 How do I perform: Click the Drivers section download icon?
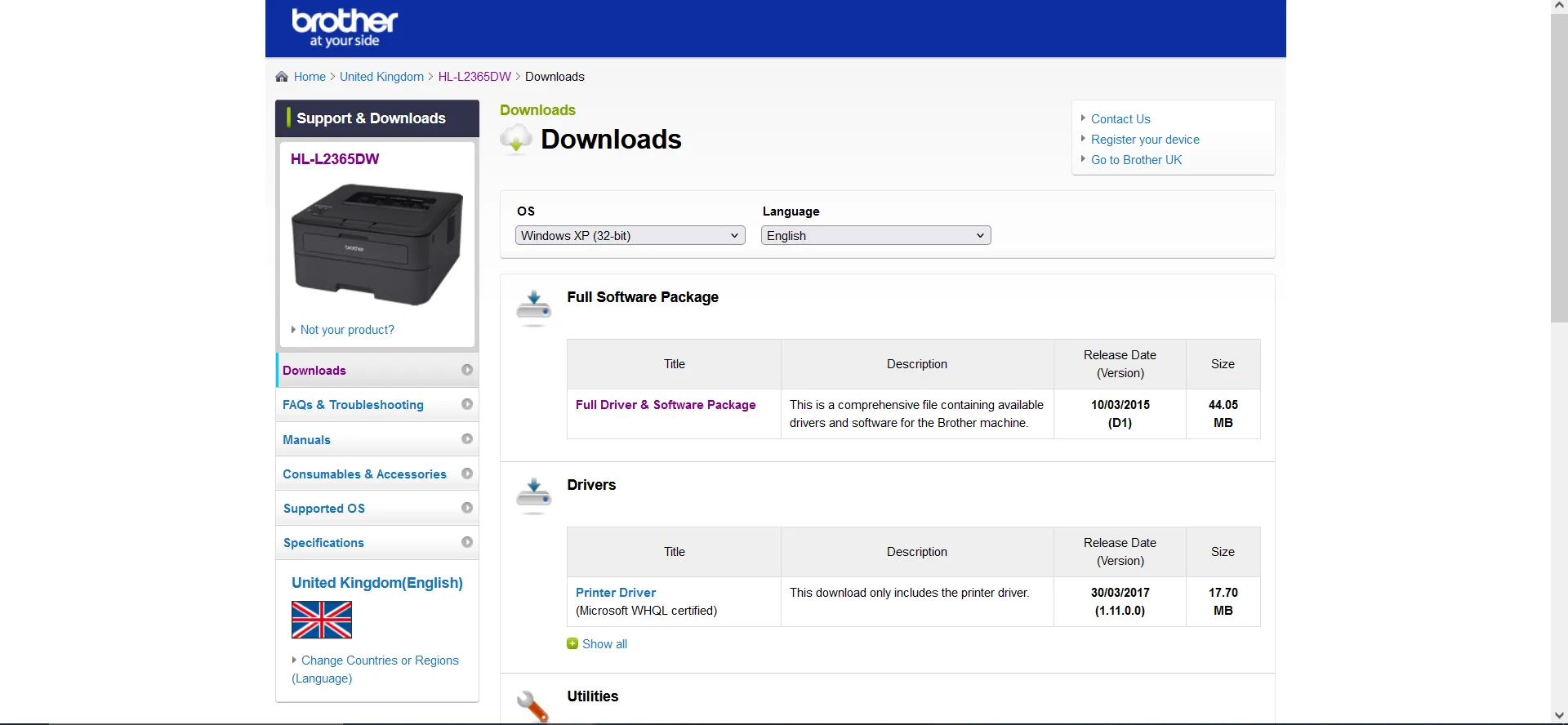[534, 495]
